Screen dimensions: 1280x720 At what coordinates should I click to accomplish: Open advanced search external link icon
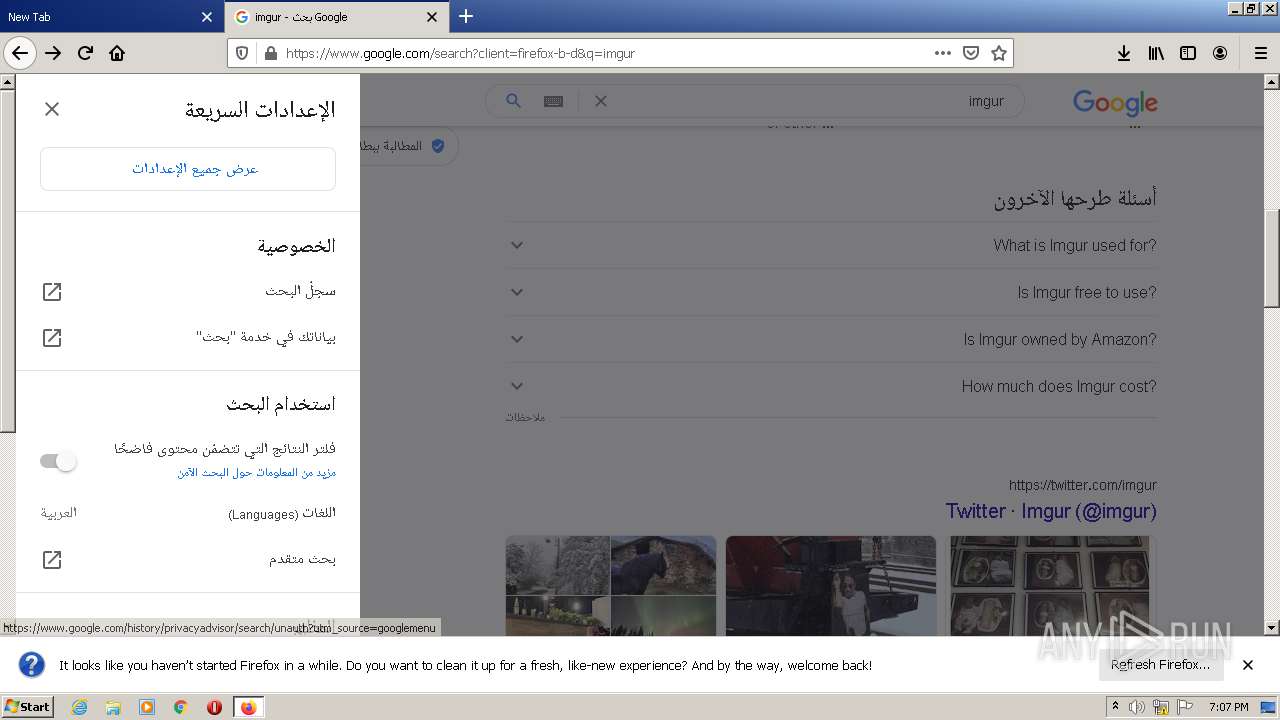tap(52, 559)
